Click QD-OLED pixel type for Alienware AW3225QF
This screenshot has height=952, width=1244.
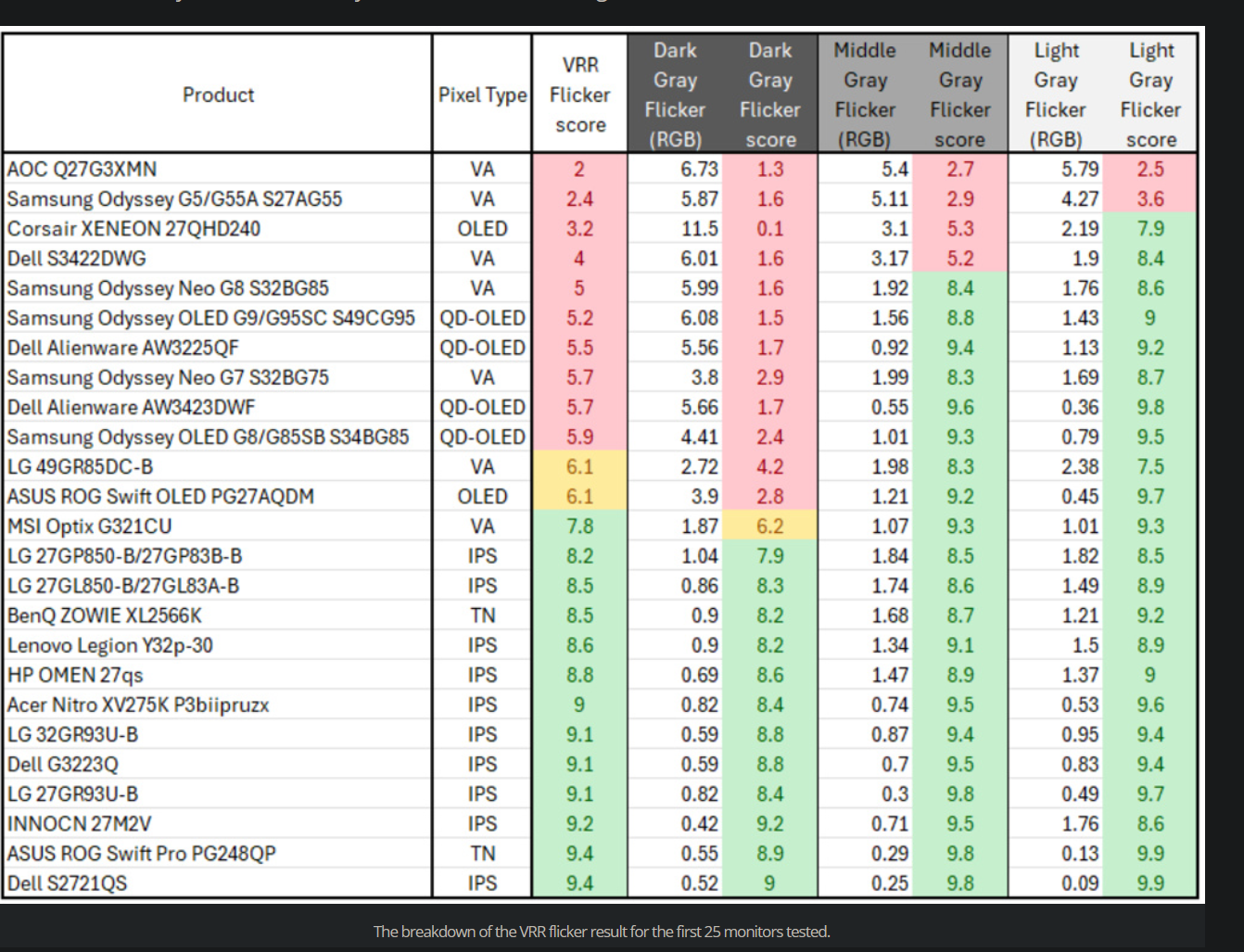tap(482, 348)
